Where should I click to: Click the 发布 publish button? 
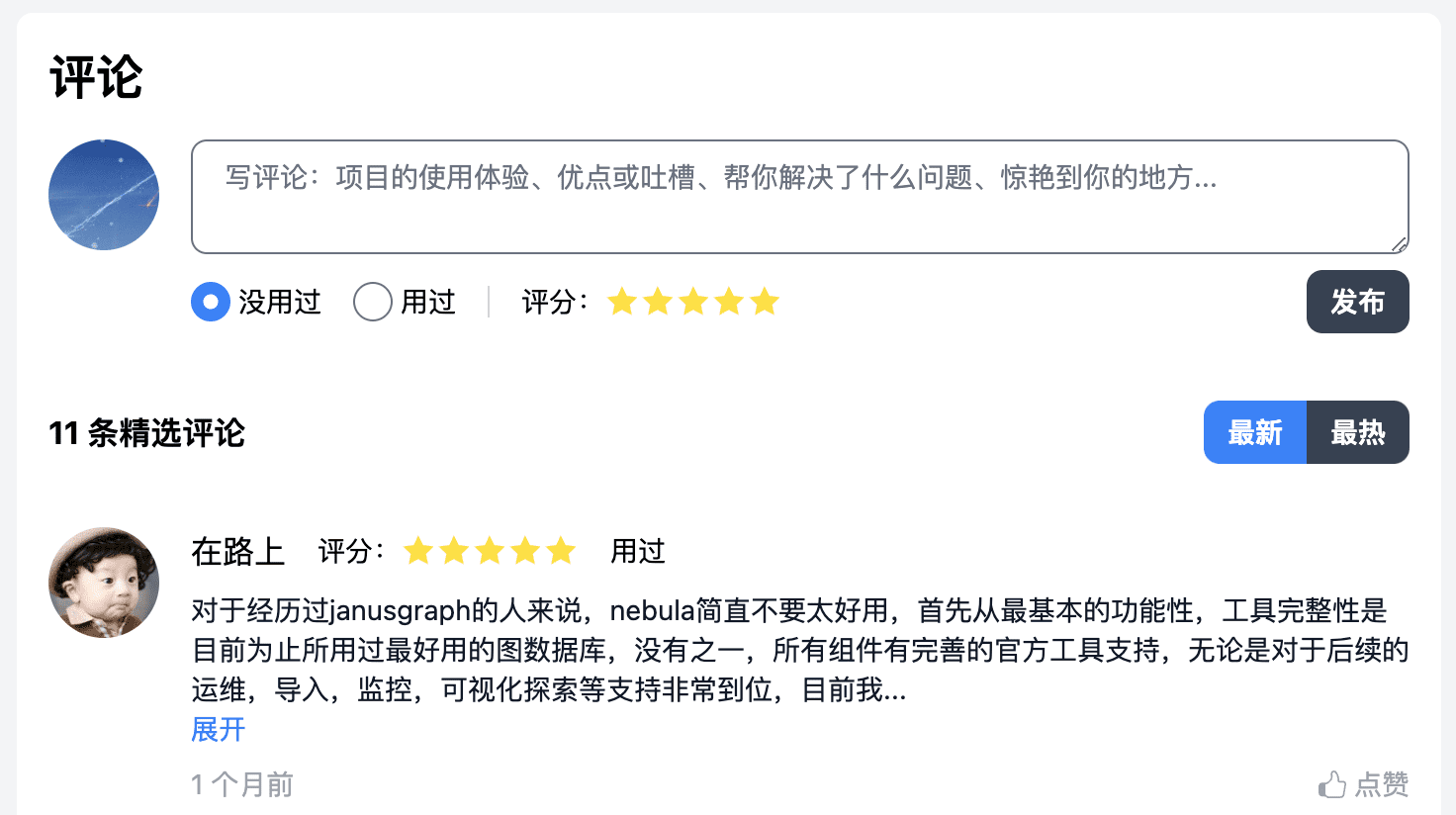click(x=1358, y=302)
